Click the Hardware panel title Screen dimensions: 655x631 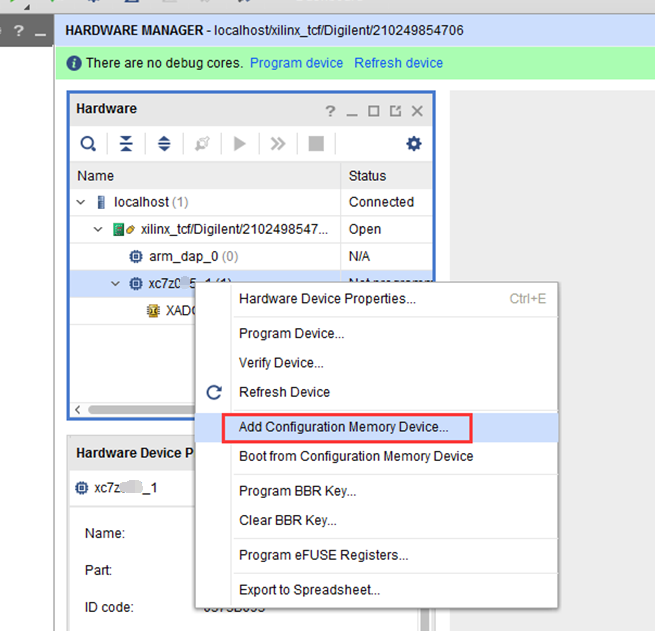106,109
